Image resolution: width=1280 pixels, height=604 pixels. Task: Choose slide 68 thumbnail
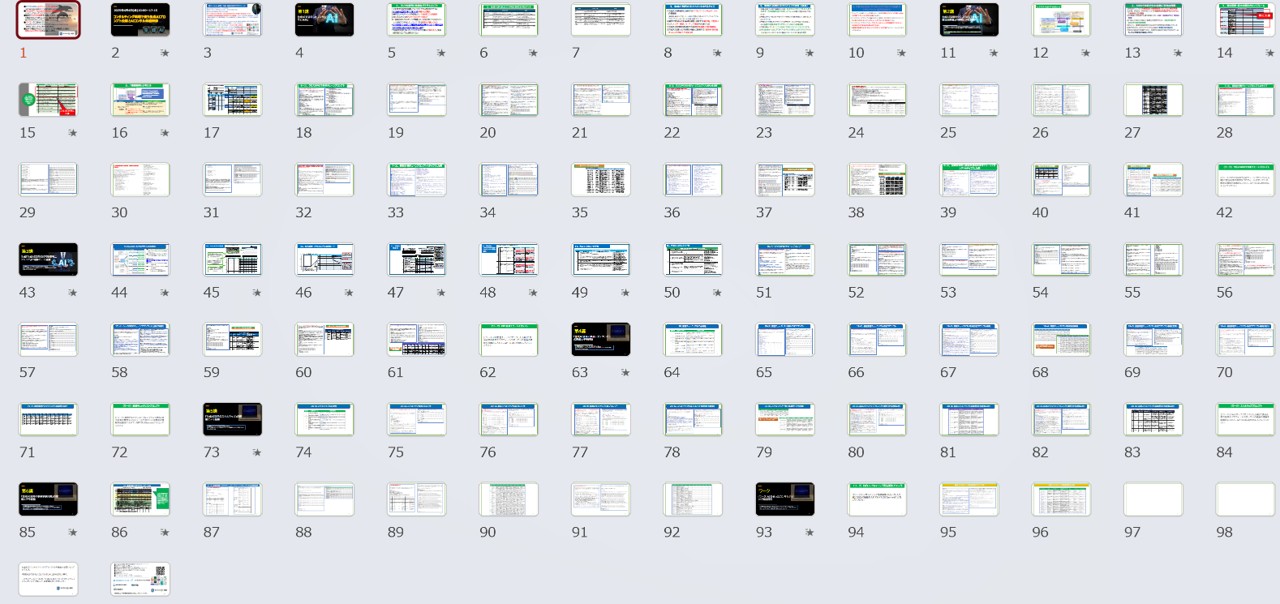click(x=1061, y=340)
